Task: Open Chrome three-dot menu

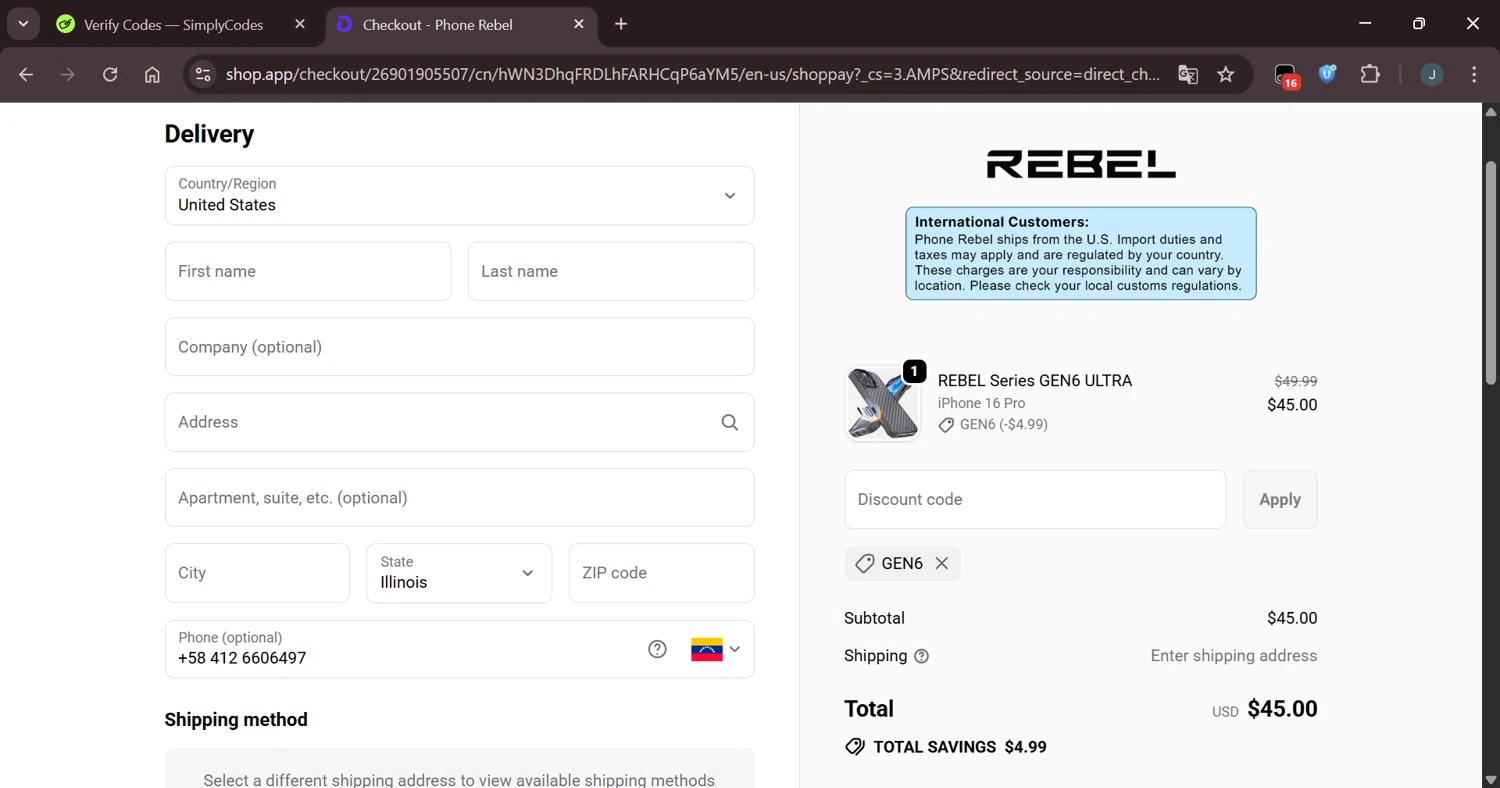Action: click(1474, 75)
